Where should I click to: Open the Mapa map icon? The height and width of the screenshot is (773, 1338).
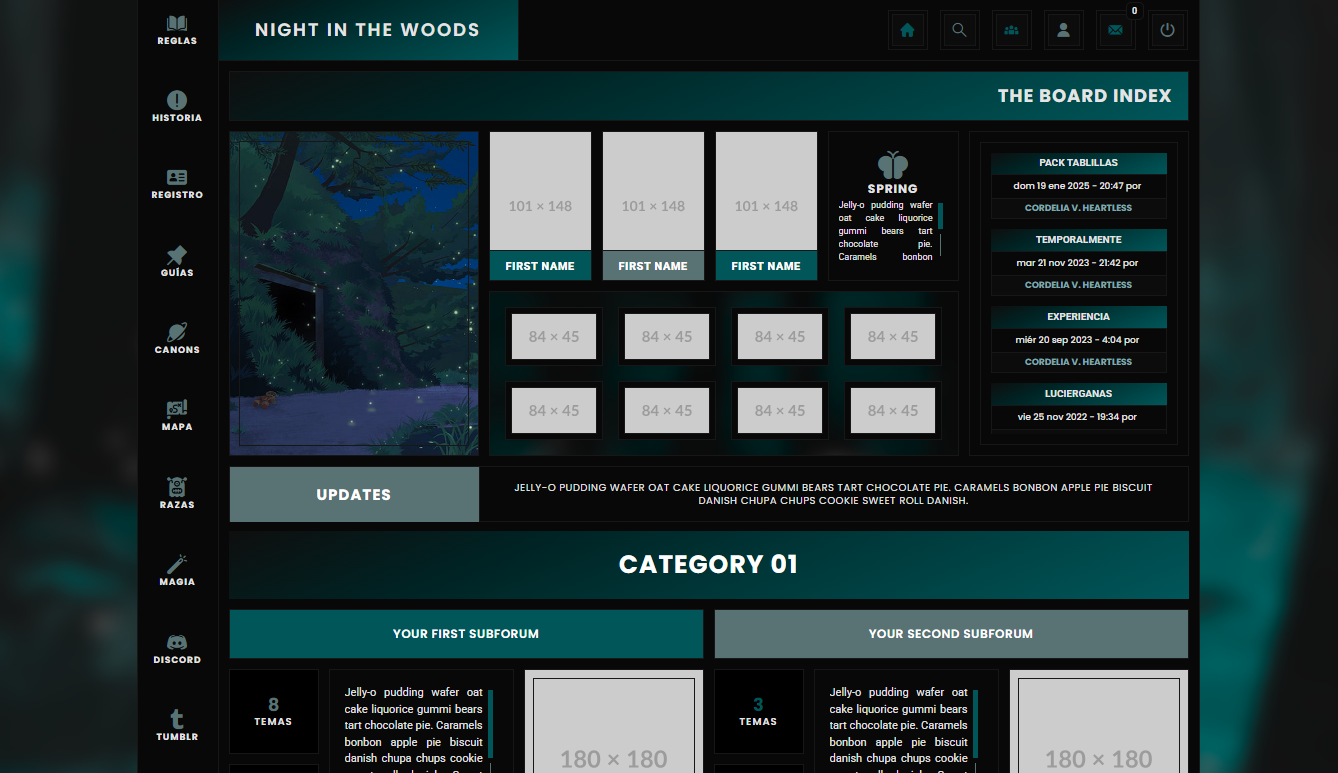coord(177,409)
